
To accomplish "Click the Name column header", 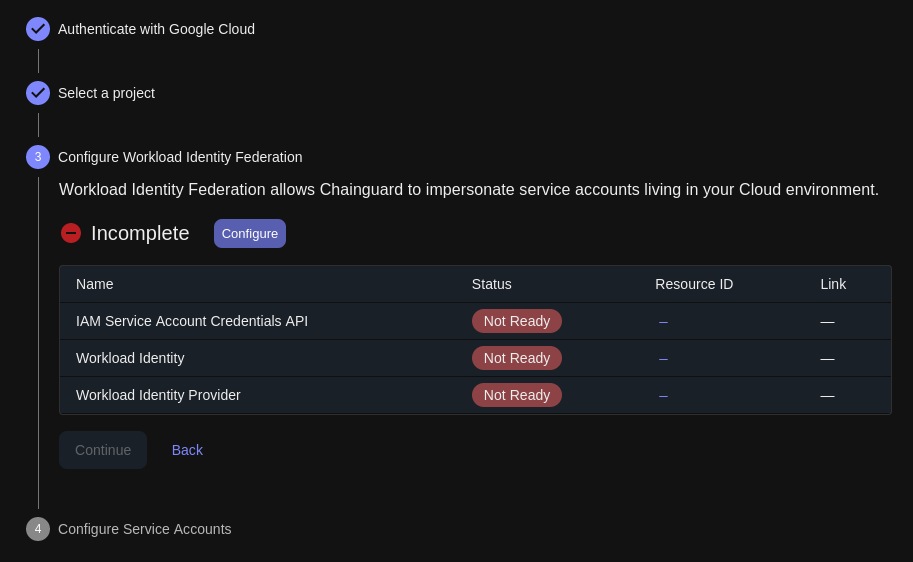I will [x=94, y=284].
